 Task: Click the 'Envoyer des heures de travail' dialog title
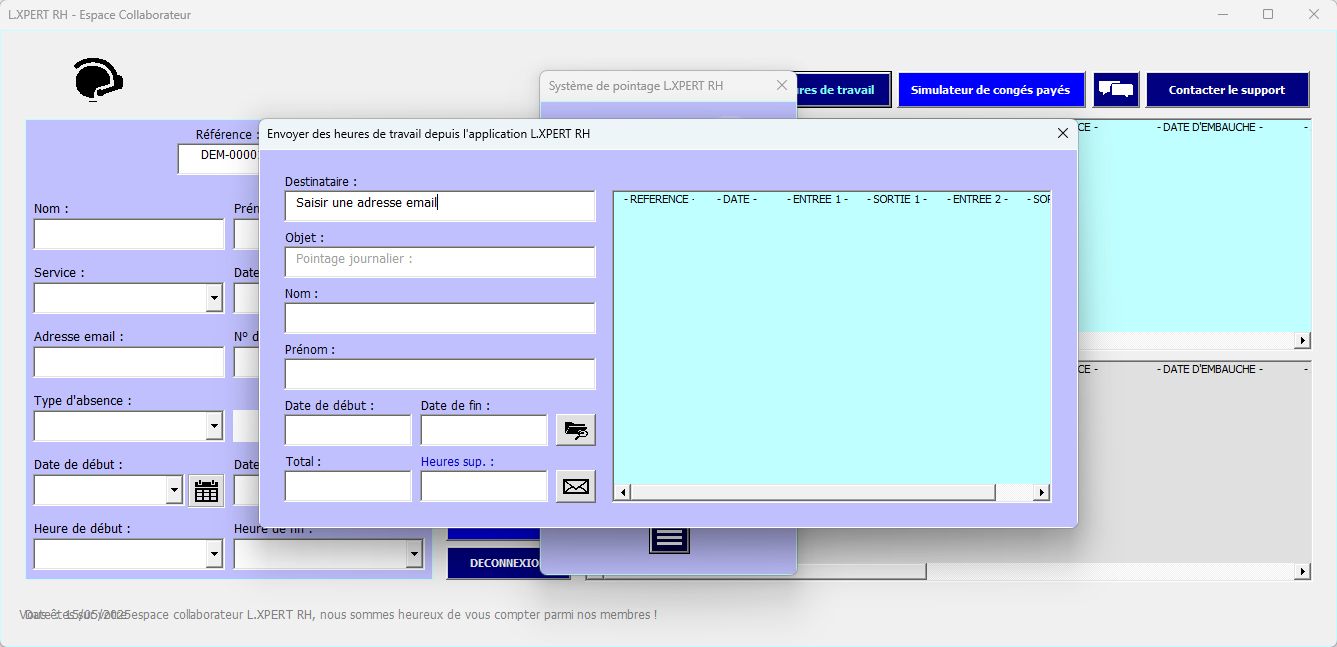pos(429,133)
